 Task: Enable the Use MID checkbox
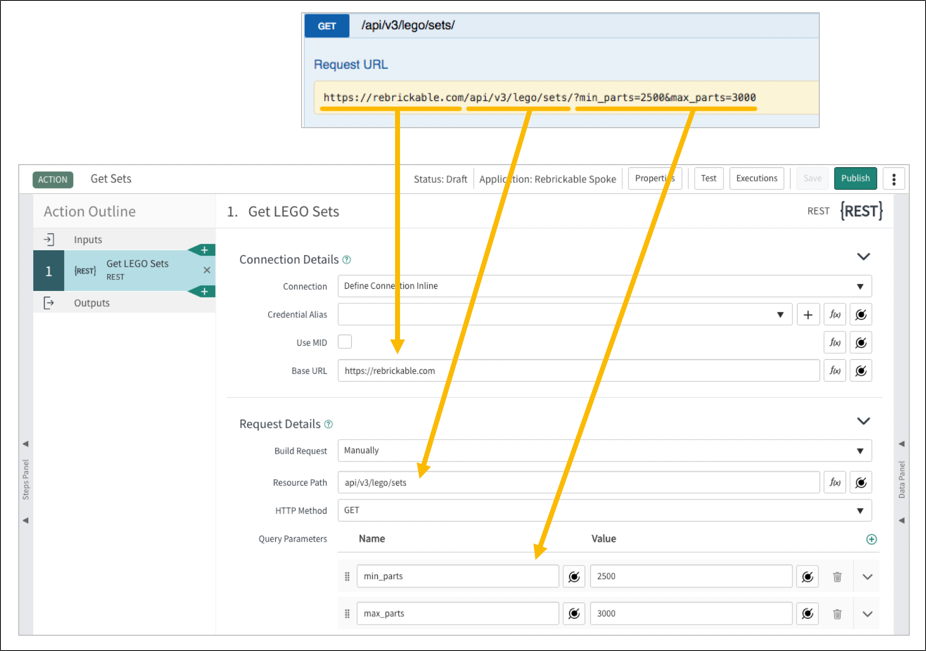click(x=344, y=342)
